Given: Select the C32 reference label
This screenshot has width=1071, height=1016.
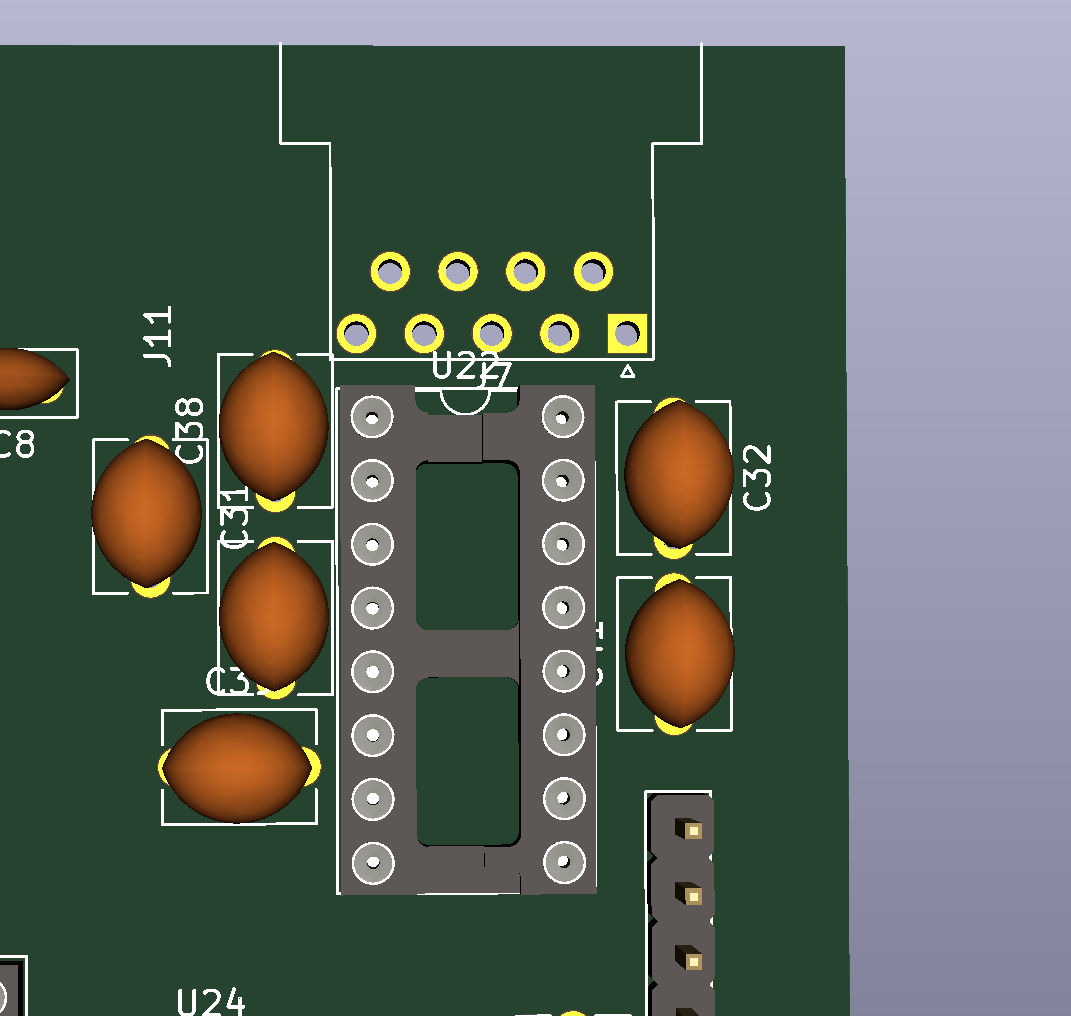Looking at the screenshot, I should 758,478.
